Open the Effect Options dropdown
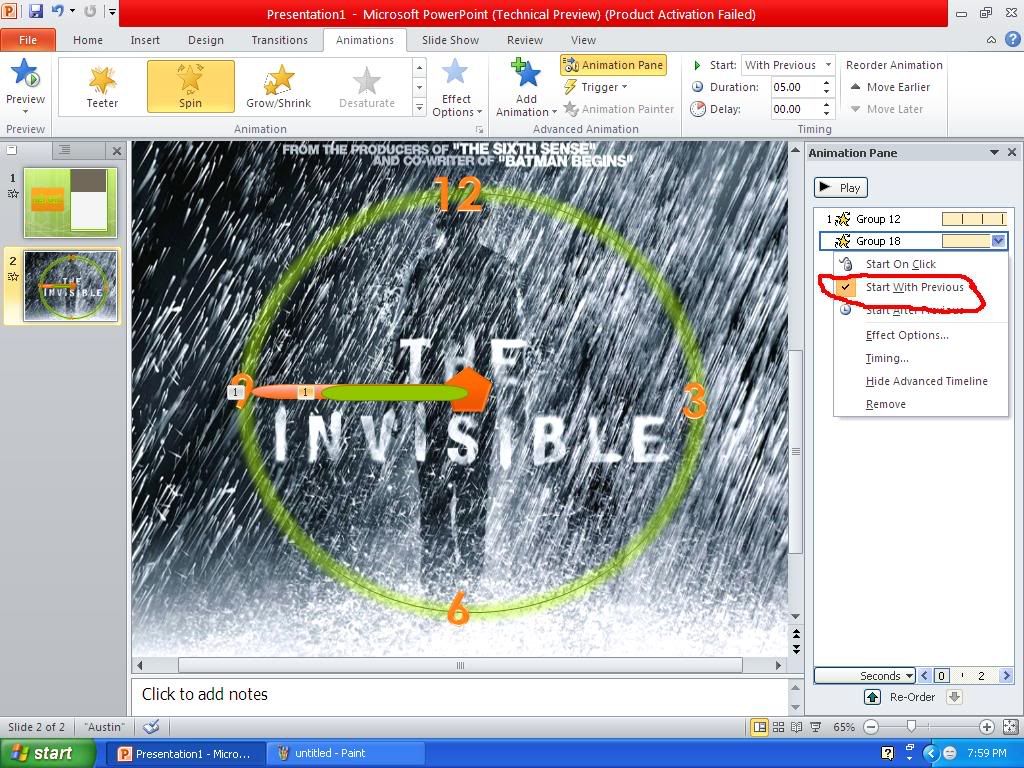The image size is (1024, 768). pyautogui.click(x=456, y=88)
